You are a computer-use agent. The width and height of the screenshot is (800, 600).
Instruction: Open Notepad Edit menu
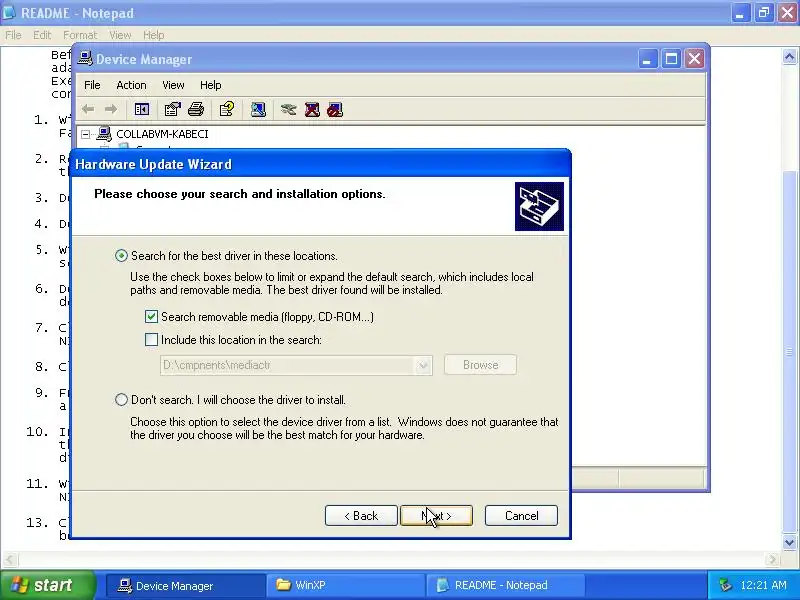tap(42, 35)
